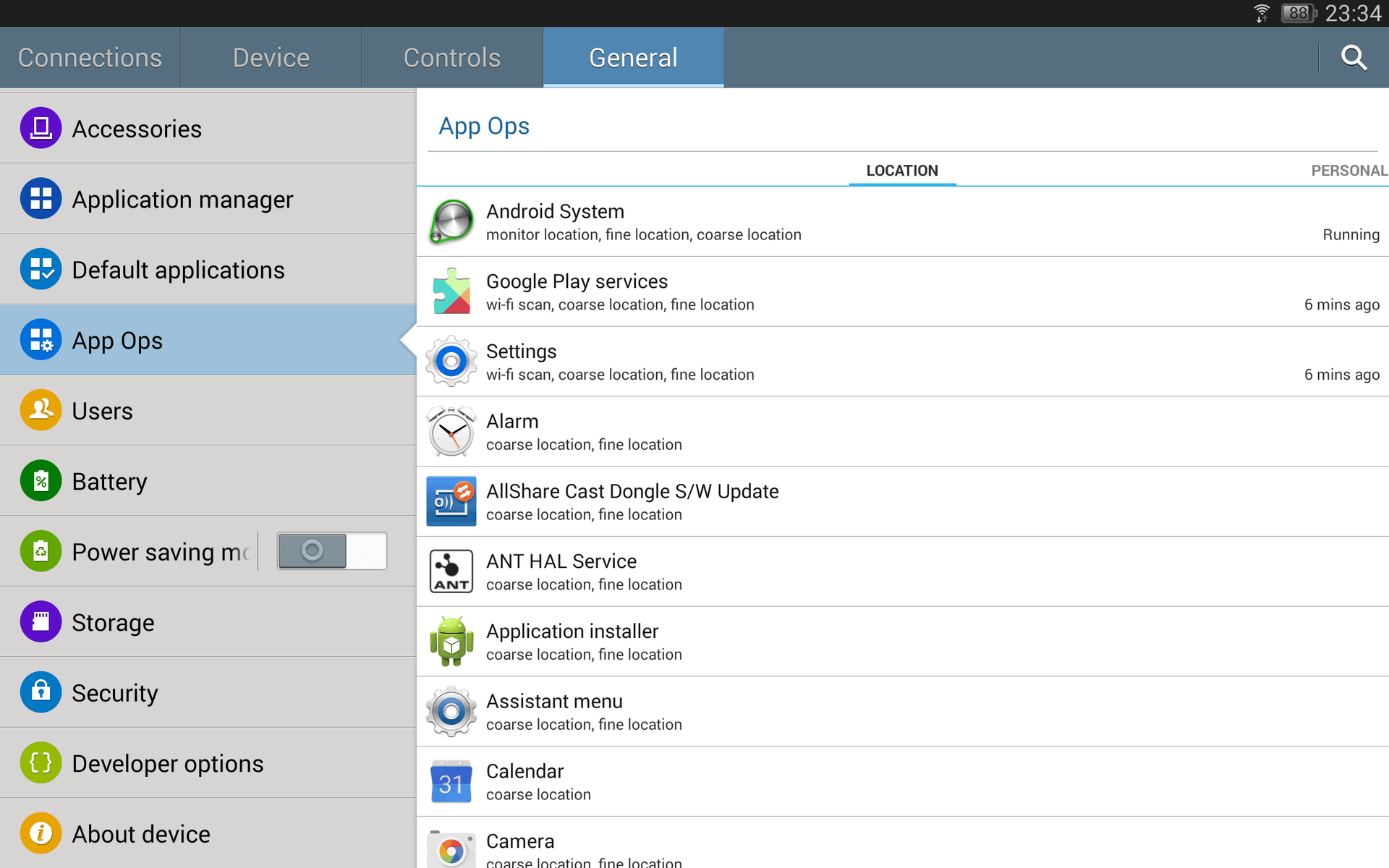Open Camera location entry
Image resolution: width=1389 pixels, height=868 pixels.
point(903,843)
